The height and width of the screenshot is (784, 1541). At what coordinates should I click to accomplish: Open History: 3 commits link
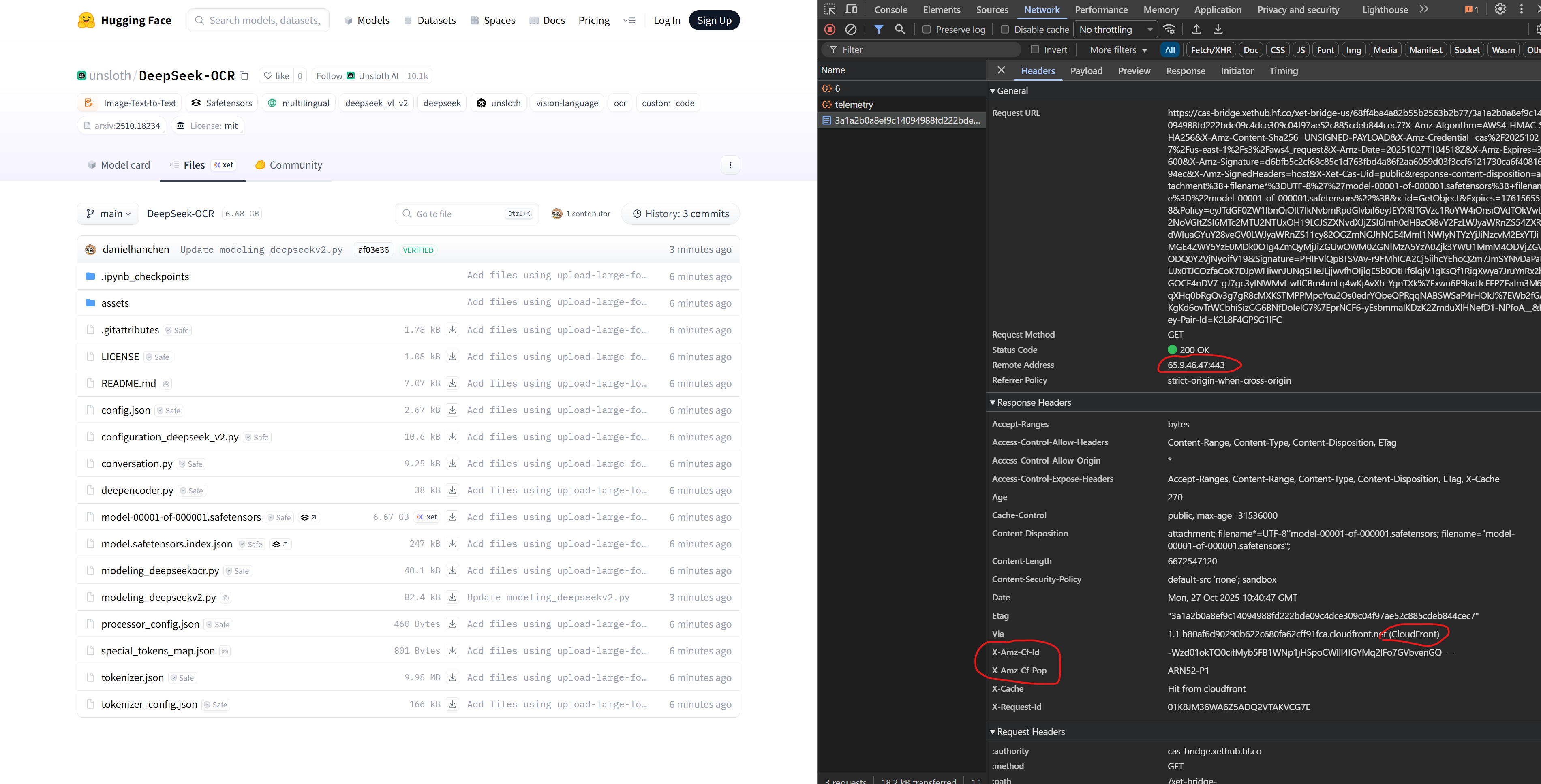pos(681,214)
